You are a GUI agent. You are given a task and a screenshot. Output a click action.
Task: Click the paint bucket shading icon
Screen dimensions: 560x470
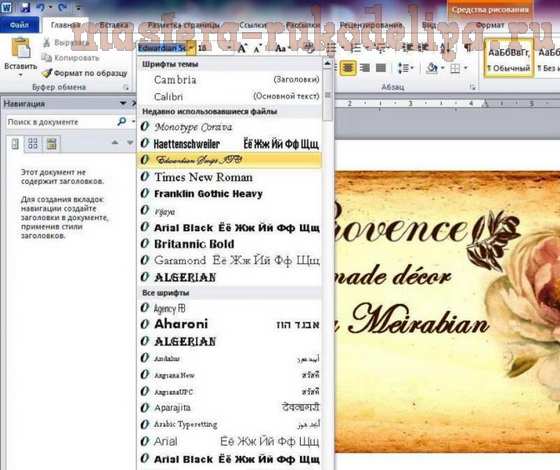click(x=432, y=68)
